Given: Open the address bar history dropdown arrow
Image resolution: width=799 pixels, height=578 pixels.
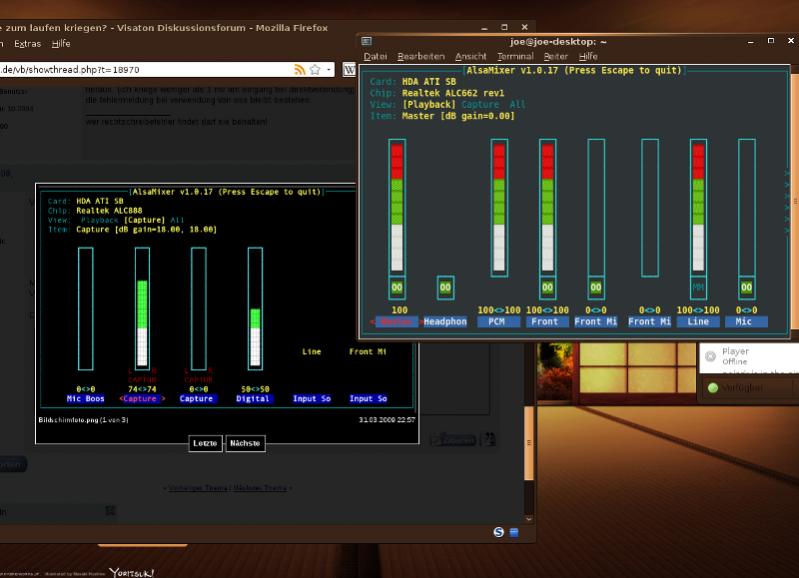Looking at the screenshot, I should (329, 70).
